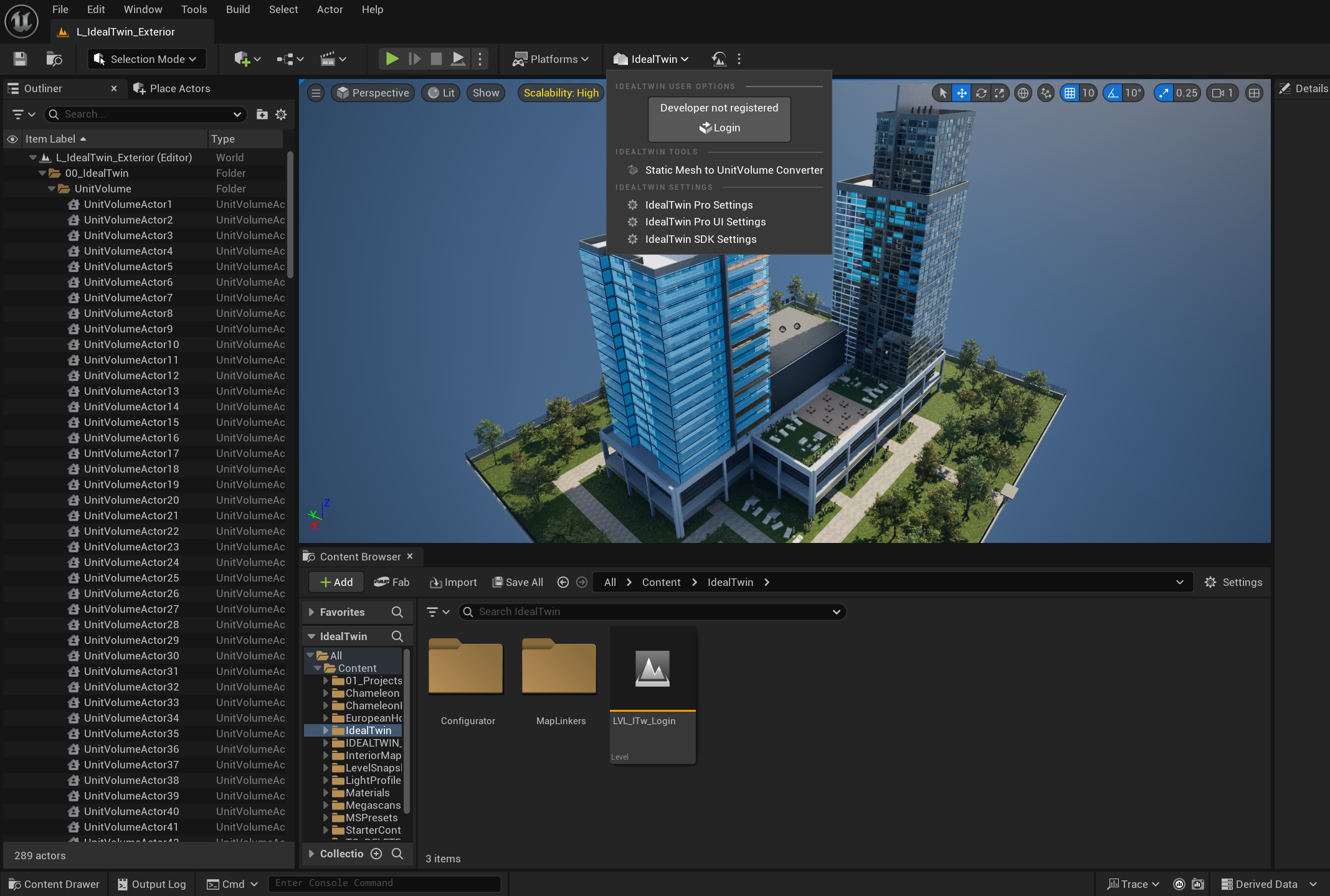Click Save All in Content Browser
This screenshot has height=896, width=1330.
tap(518, 582)
